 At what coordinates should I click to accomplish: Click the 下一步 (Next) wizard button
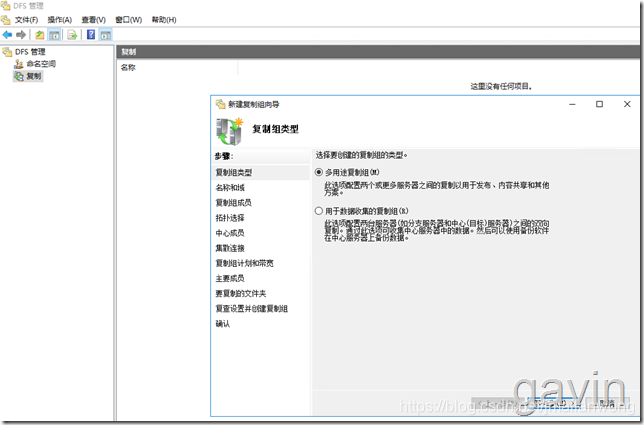point(553,403)
